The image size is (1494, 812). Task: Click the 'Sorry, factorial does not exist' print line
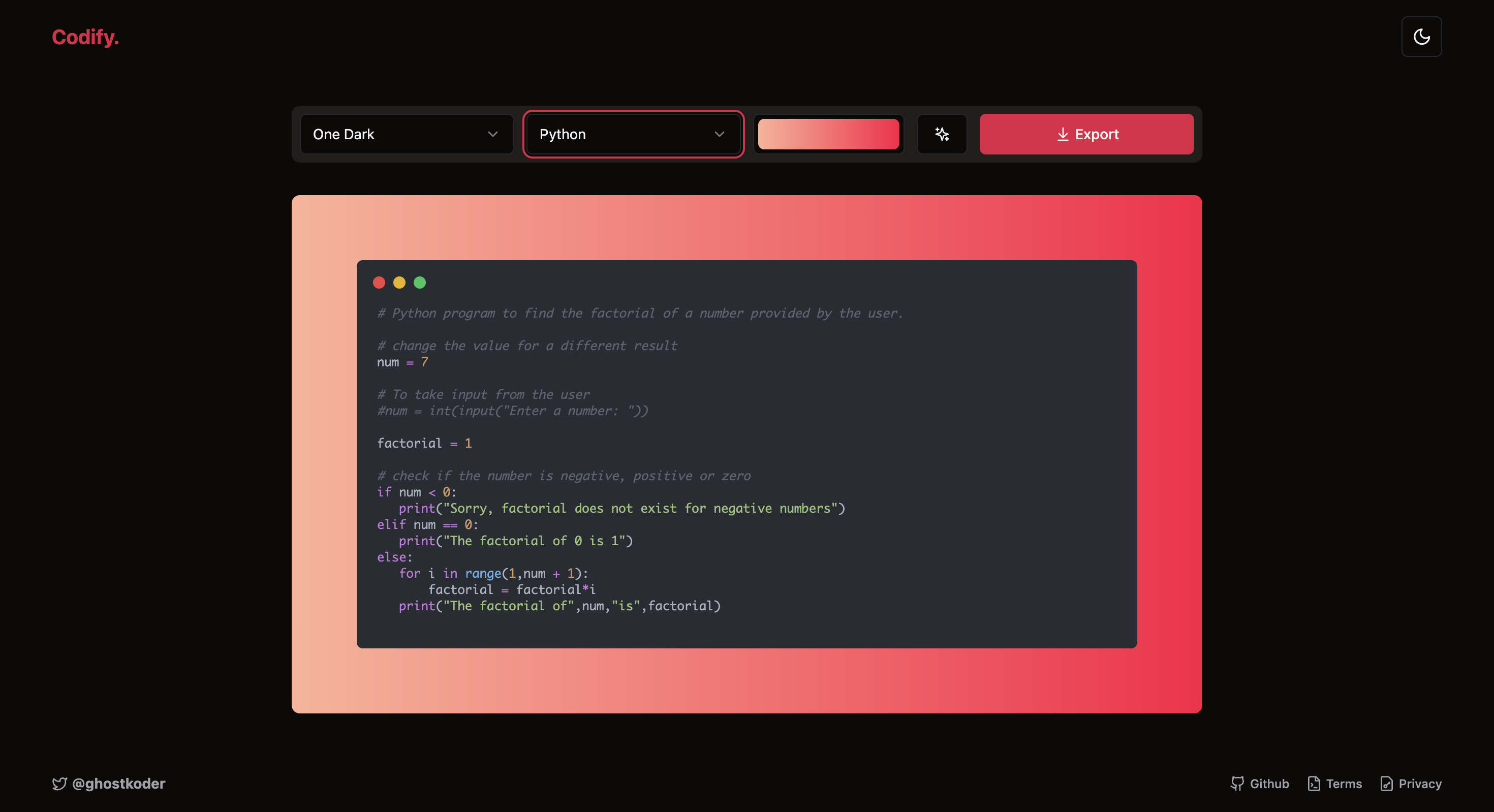[621, 508]
